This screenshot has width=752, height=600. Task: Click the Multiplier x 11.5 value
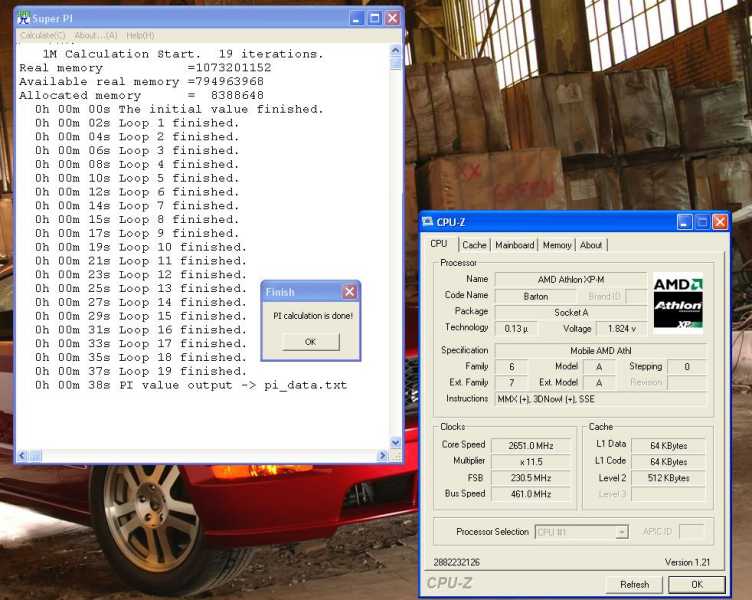coord(531,462)
